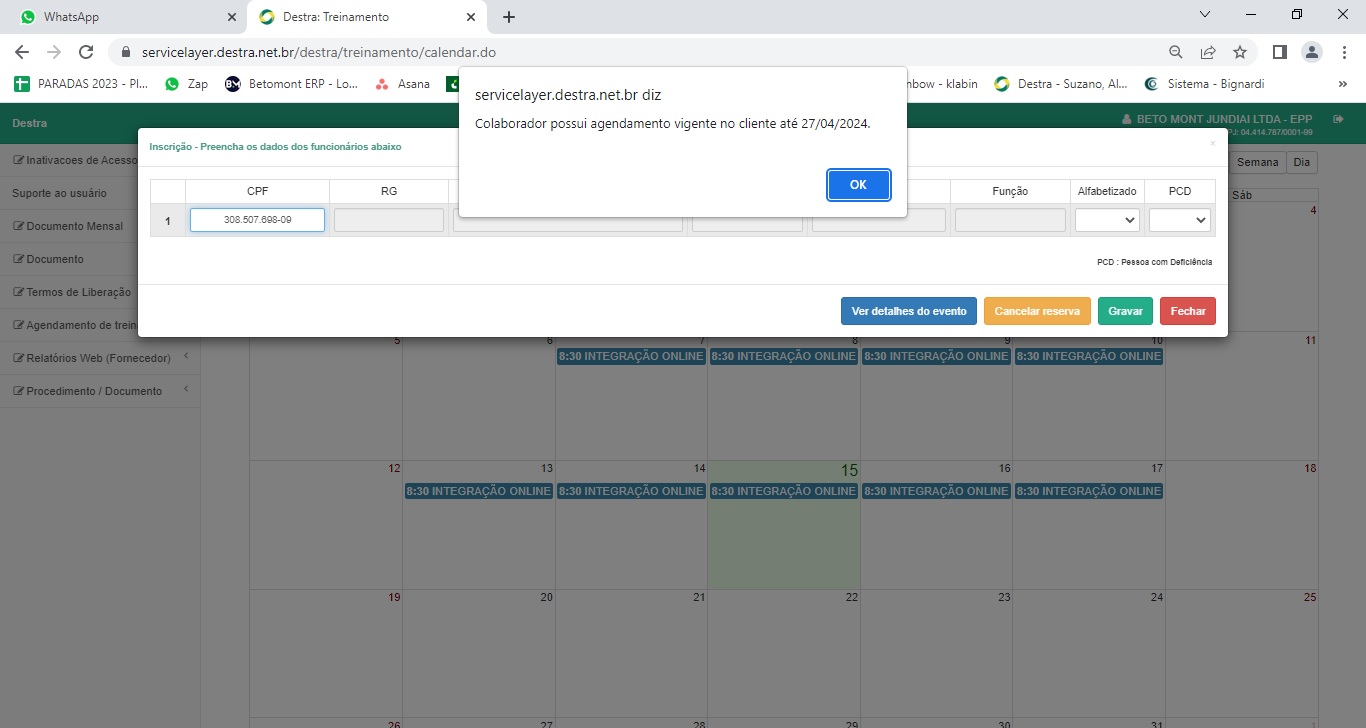
Task: Click the share page icon
Action: (x=1208, y=52)
